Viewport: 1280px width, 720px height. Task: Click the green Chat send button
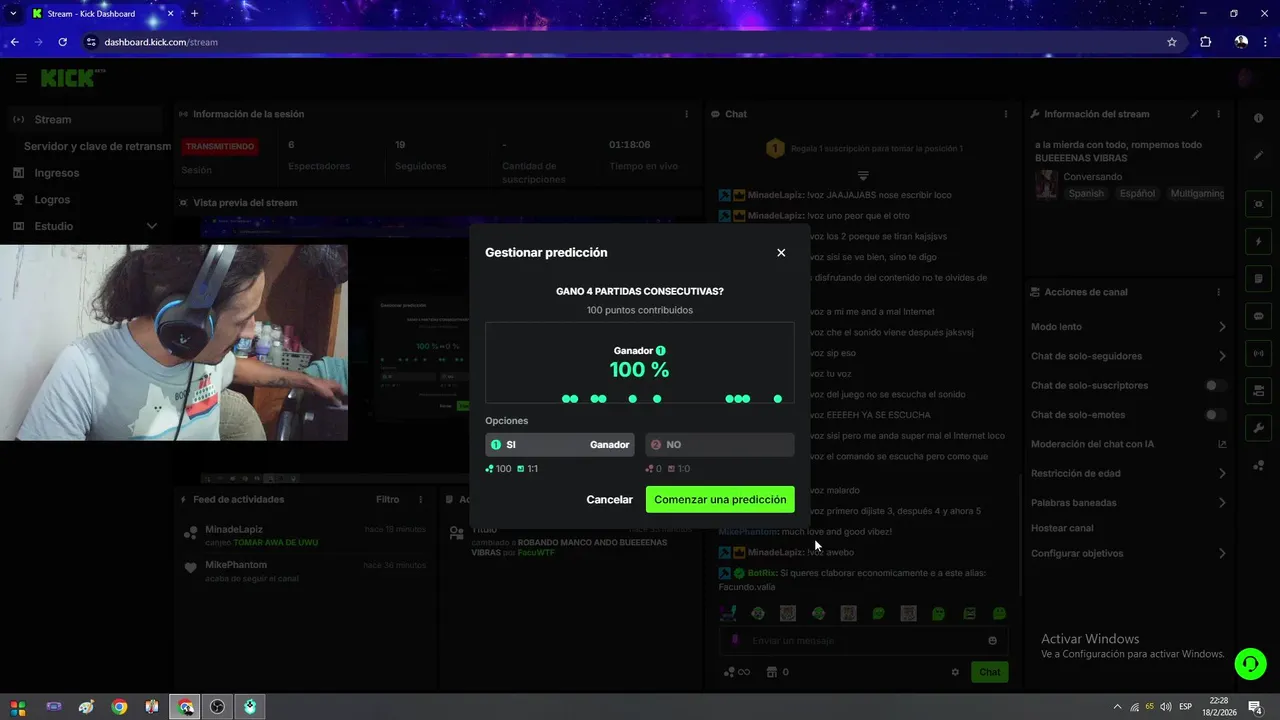(989, 672)
